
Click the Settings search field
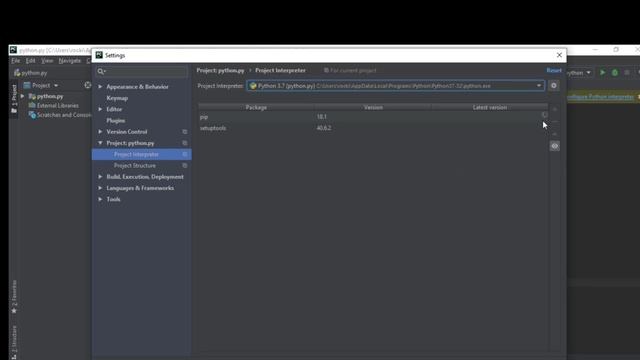coord(142,71)
